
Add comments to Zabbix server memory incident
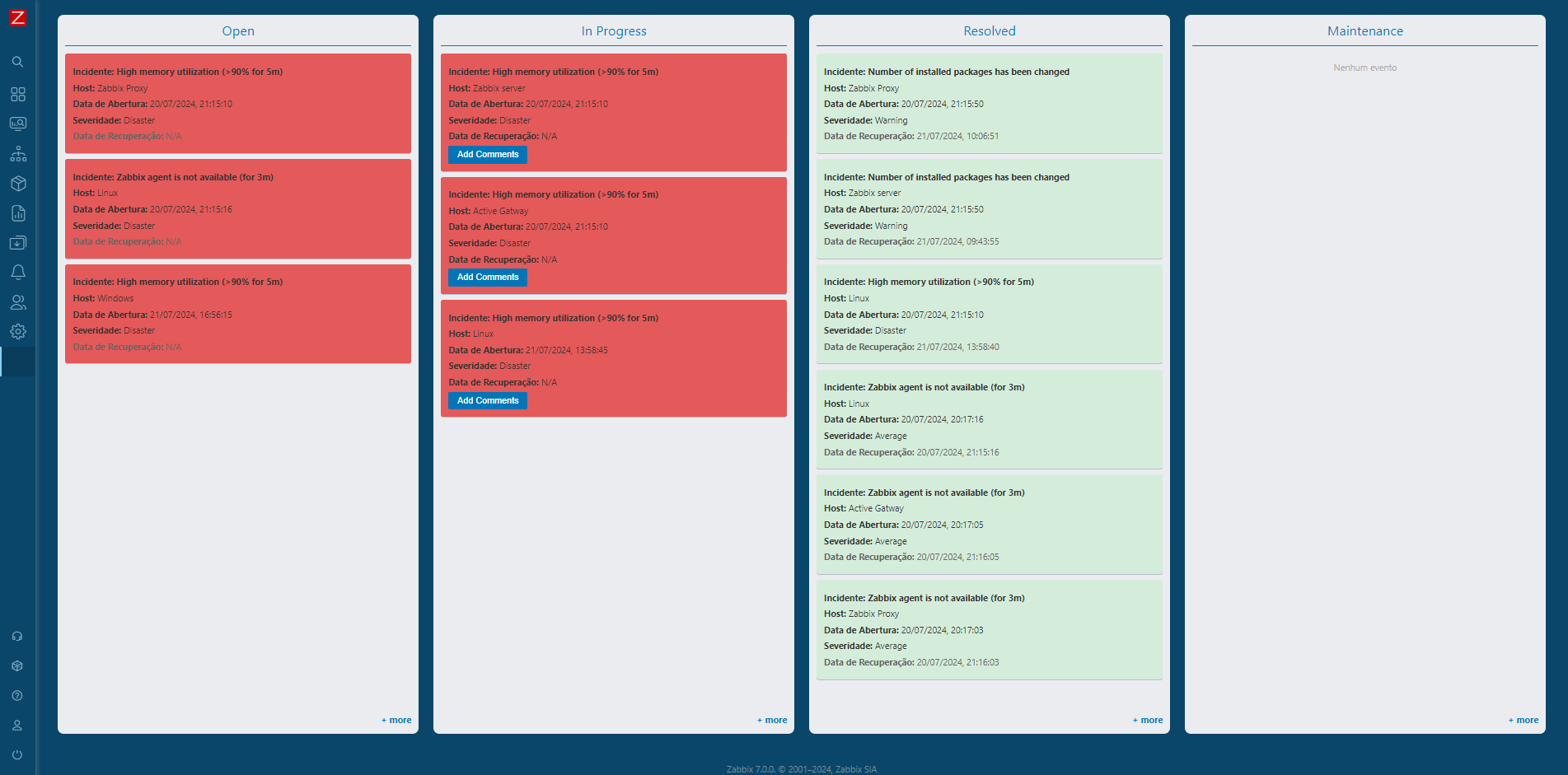tap(488, 155)
